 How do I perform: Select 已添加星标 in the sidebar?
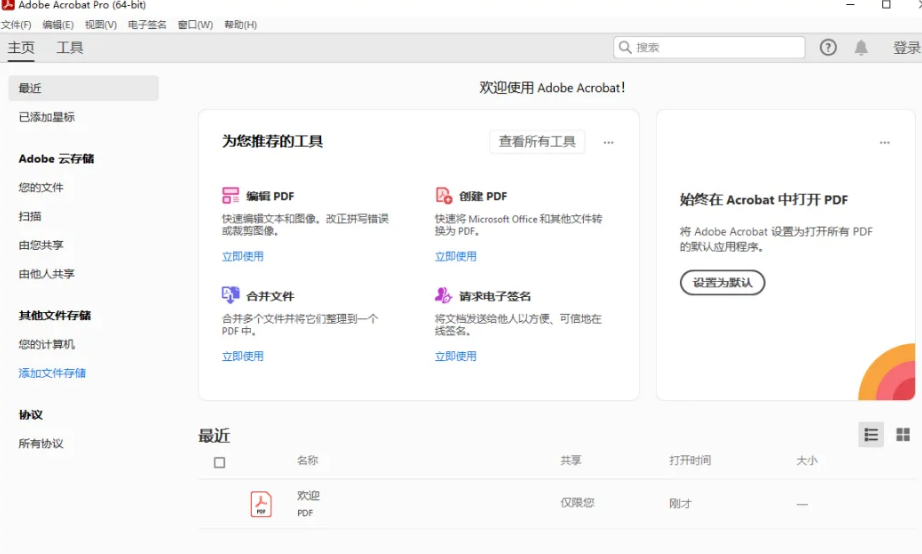tap(47, 117)
